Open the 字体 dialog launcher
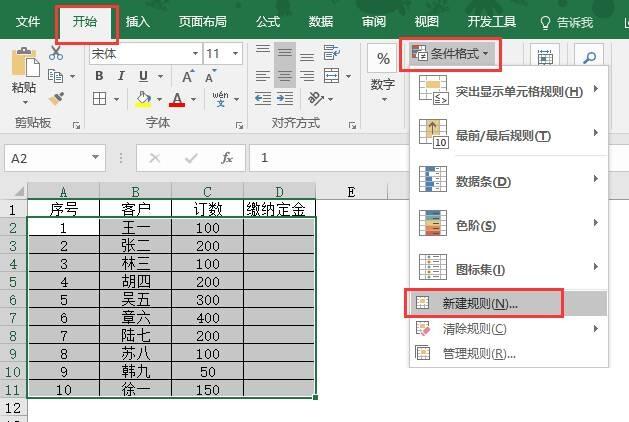 pyautogui.click(x=239, y=126)
